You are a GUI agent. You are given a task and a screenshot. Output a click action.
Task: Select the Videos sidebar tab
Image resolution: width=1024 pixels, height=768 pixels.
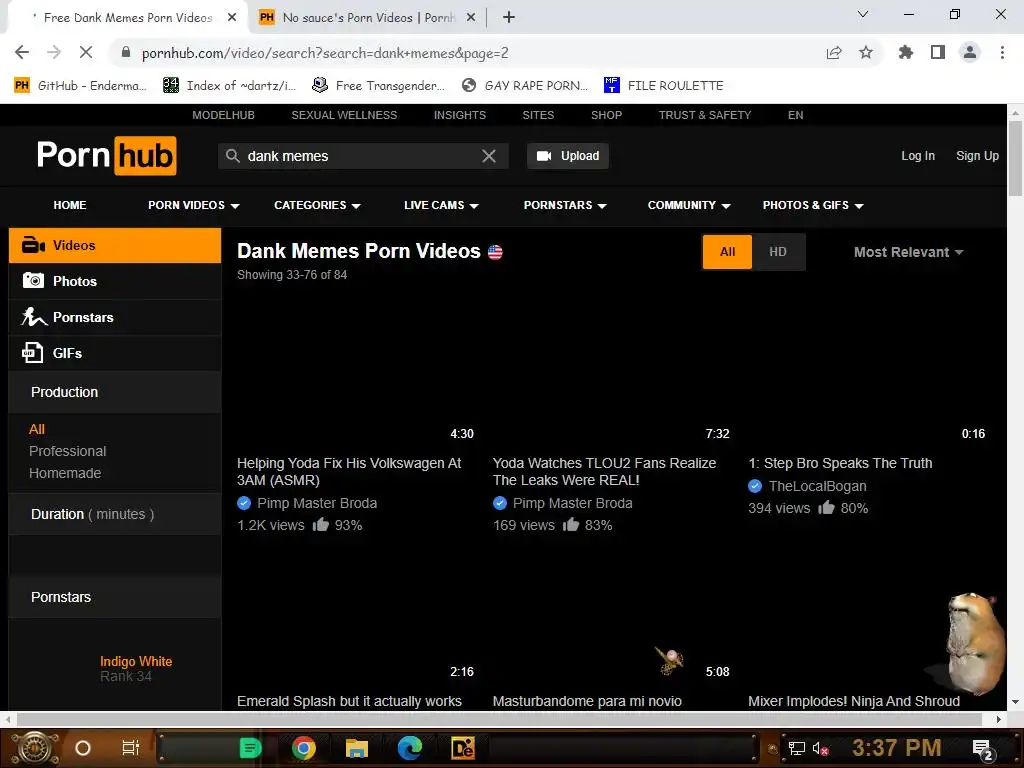tap(115, 246)
